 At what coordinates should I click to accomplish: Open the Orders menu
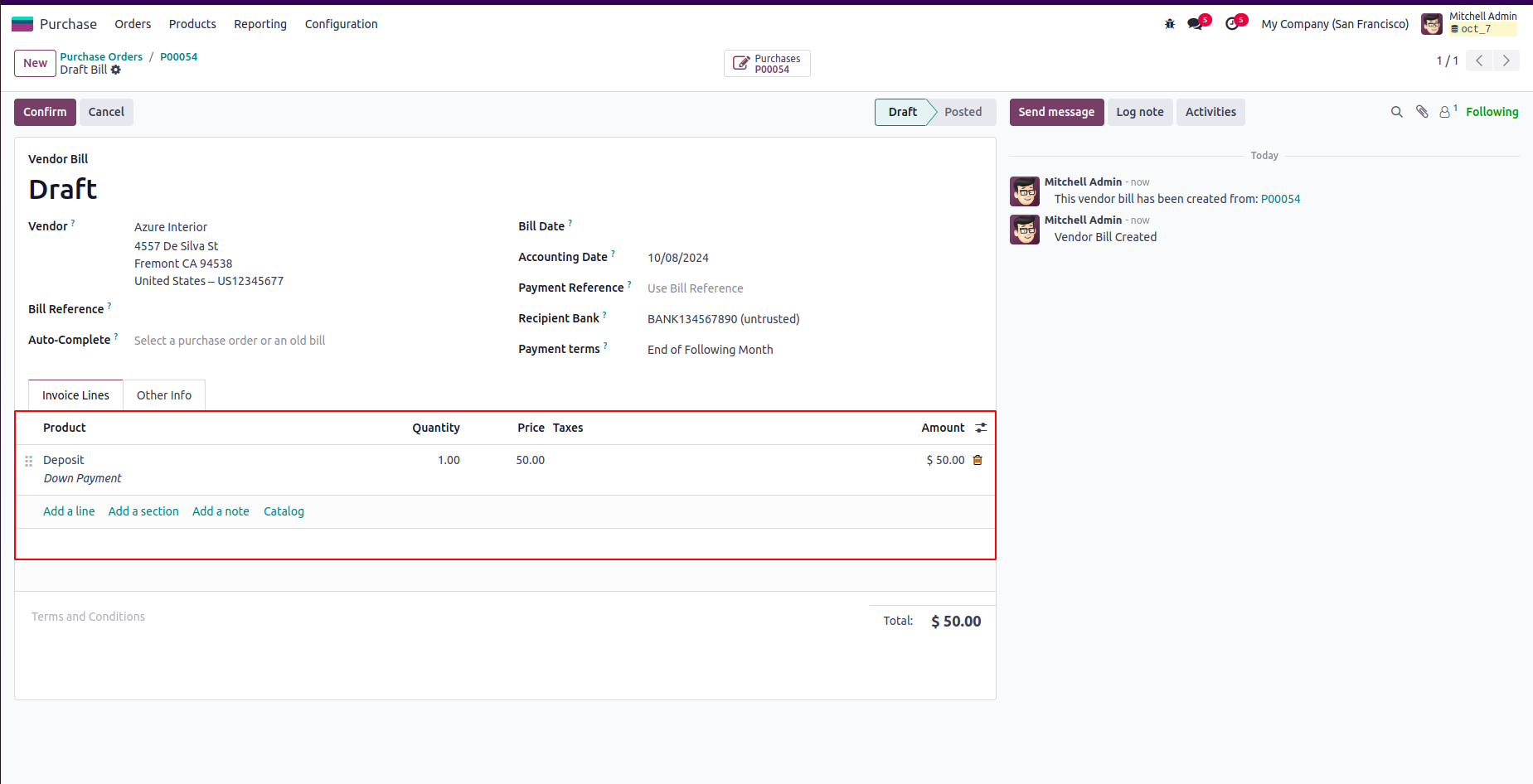click(x=133, y=24)
